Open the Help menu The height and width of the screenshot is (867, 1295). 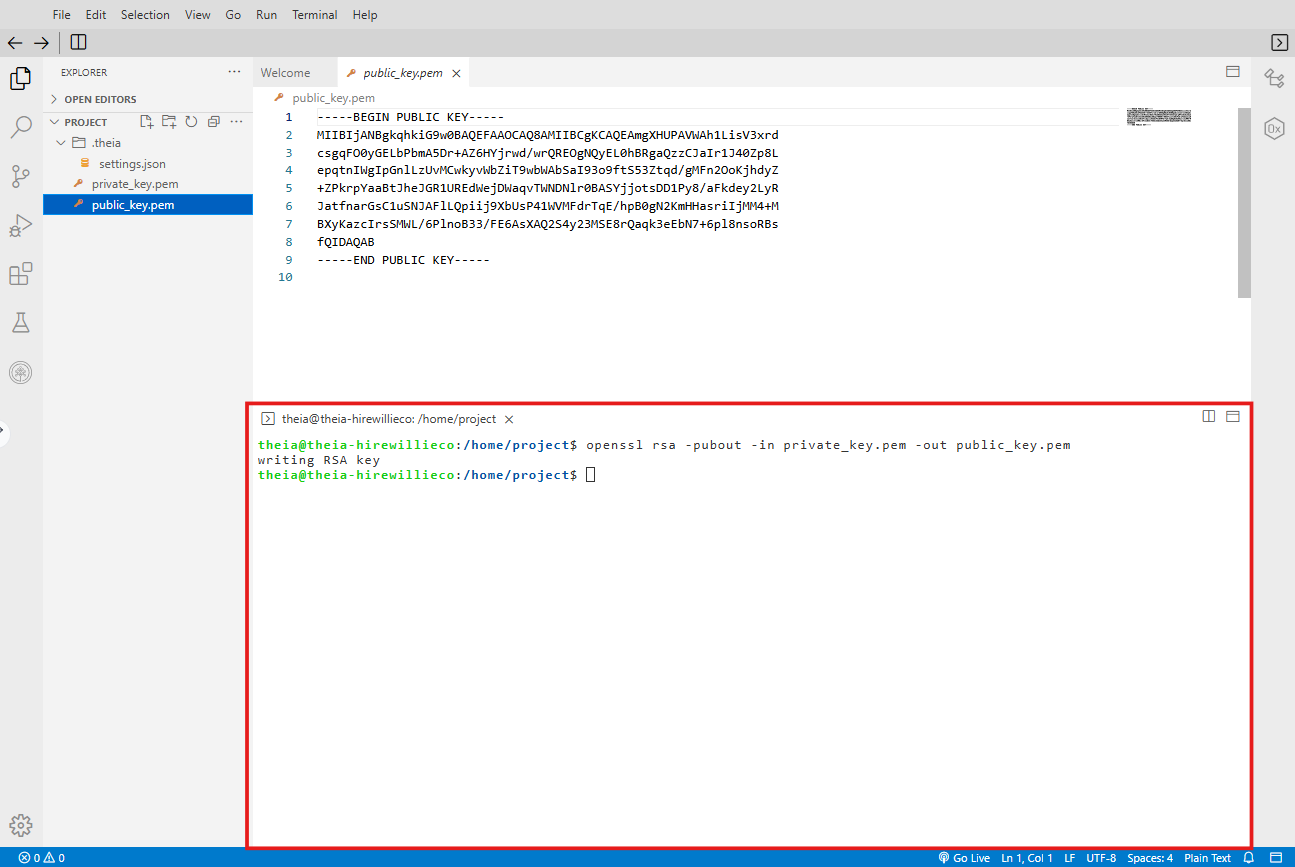click(365, 15)
